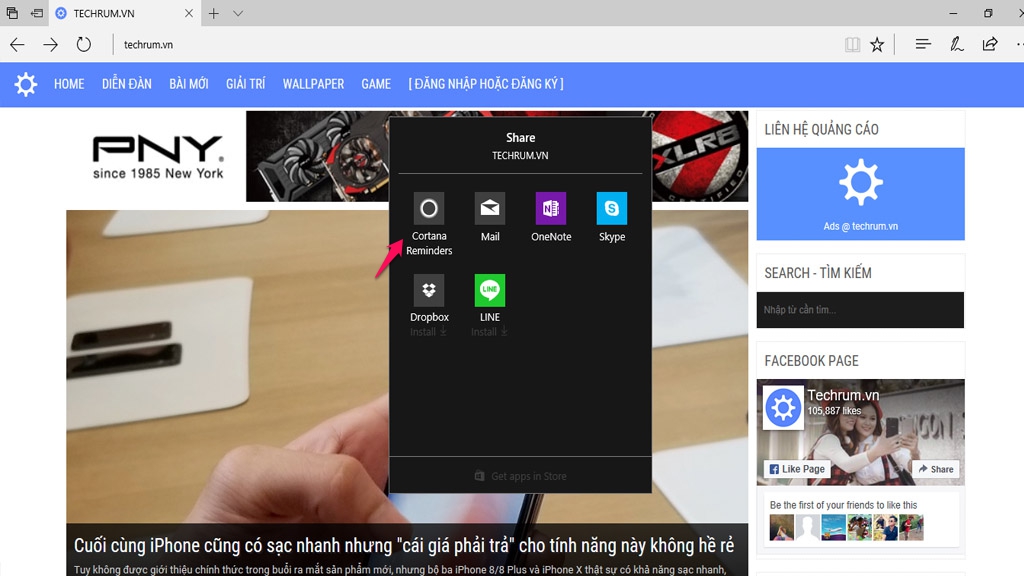Open the GAME menu item
Viewport: 1024px width, 576px height.
[x=376, y=84]
